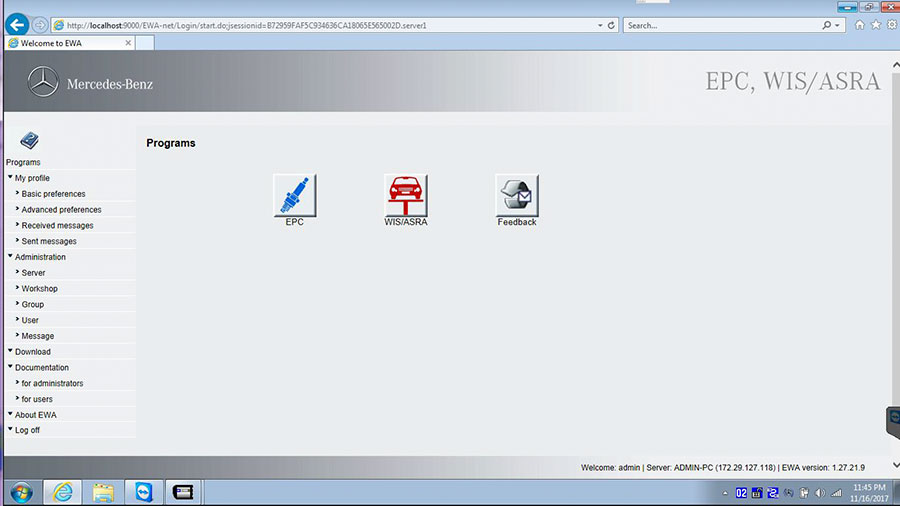Open the File Explorer folder taskbar icon
This screenshot has width=900, height=506.
click(x=103, y=492)
